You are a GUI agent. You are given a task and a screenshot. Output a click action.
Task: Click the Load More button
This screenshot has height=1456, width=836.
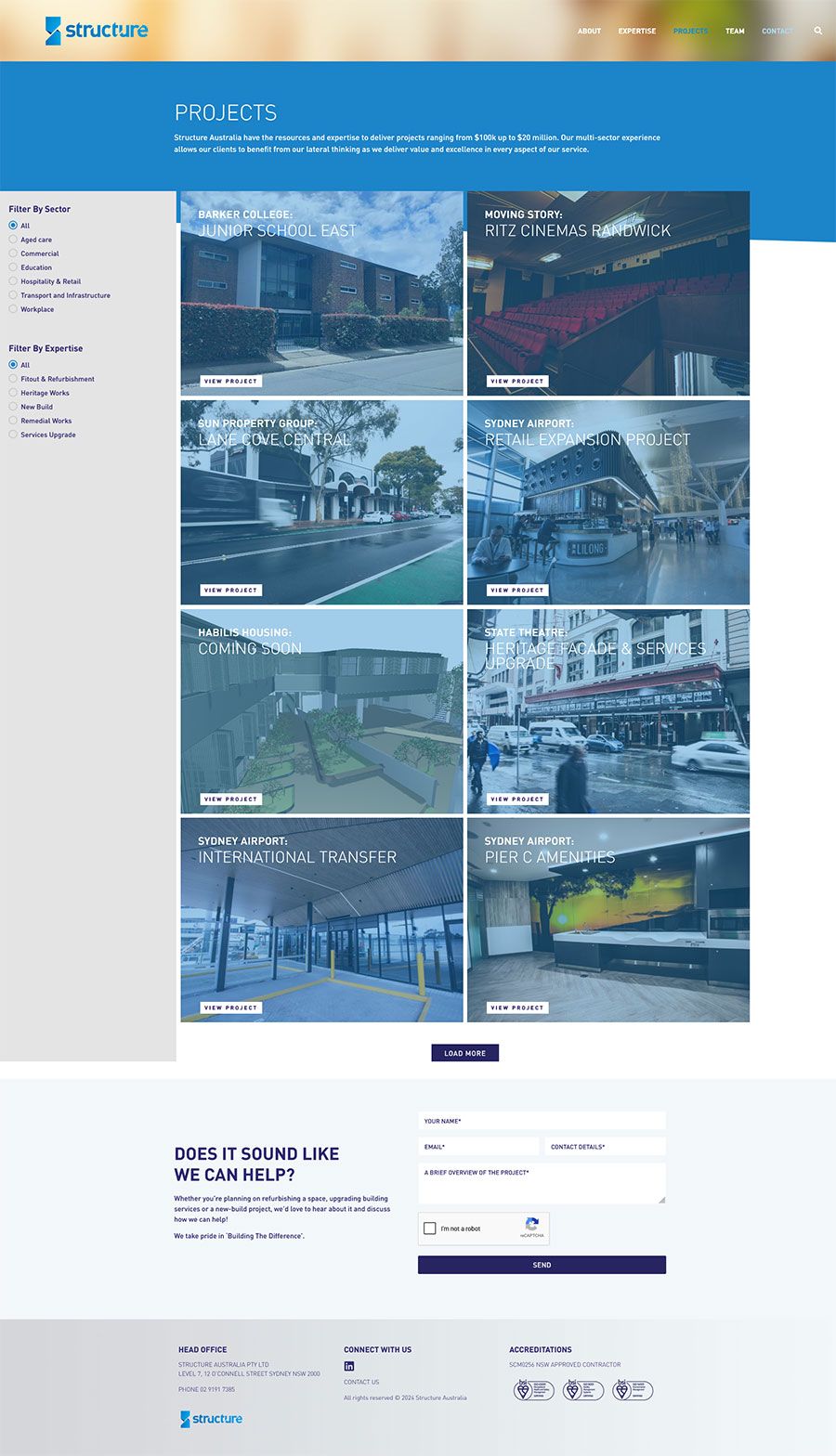[x=465, y=1053]
